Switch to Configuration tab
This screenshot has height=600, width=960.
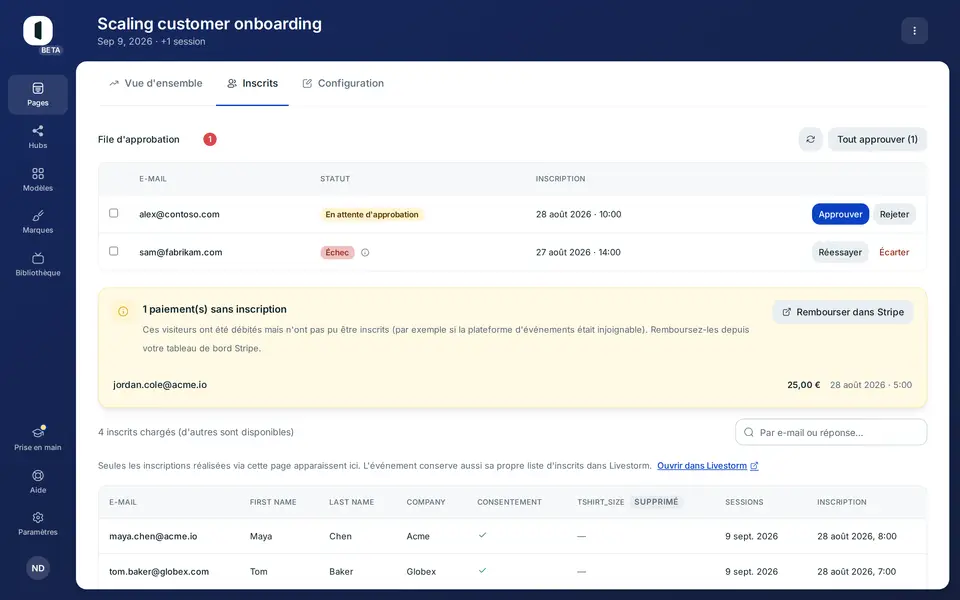coord(343,83)
